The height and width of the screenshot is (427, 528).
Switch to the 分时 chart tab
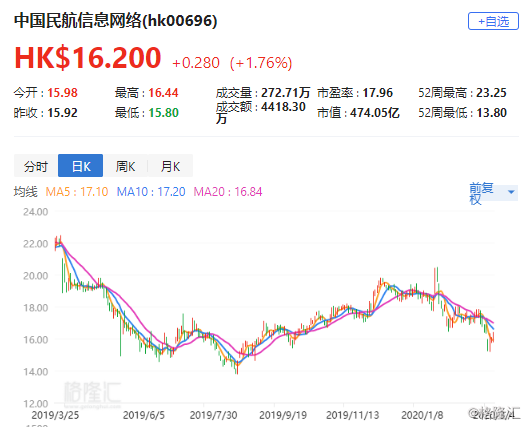[36, 166]
